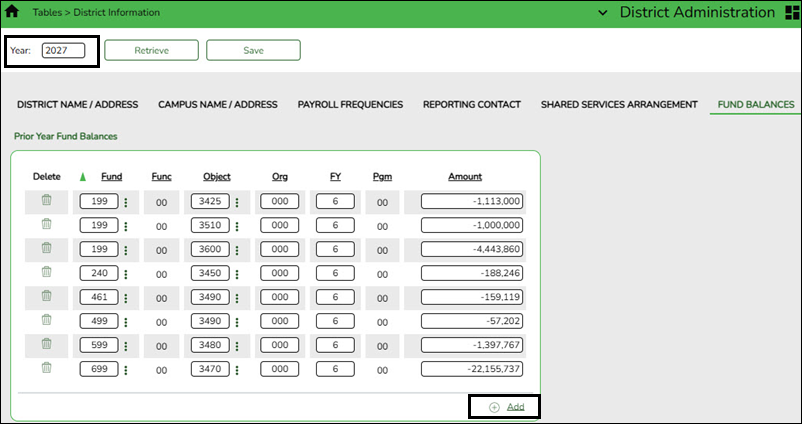Viewport: 802px width, 424px height.
Task: Click the object field containing 3480
Action: tap(210, 345)
